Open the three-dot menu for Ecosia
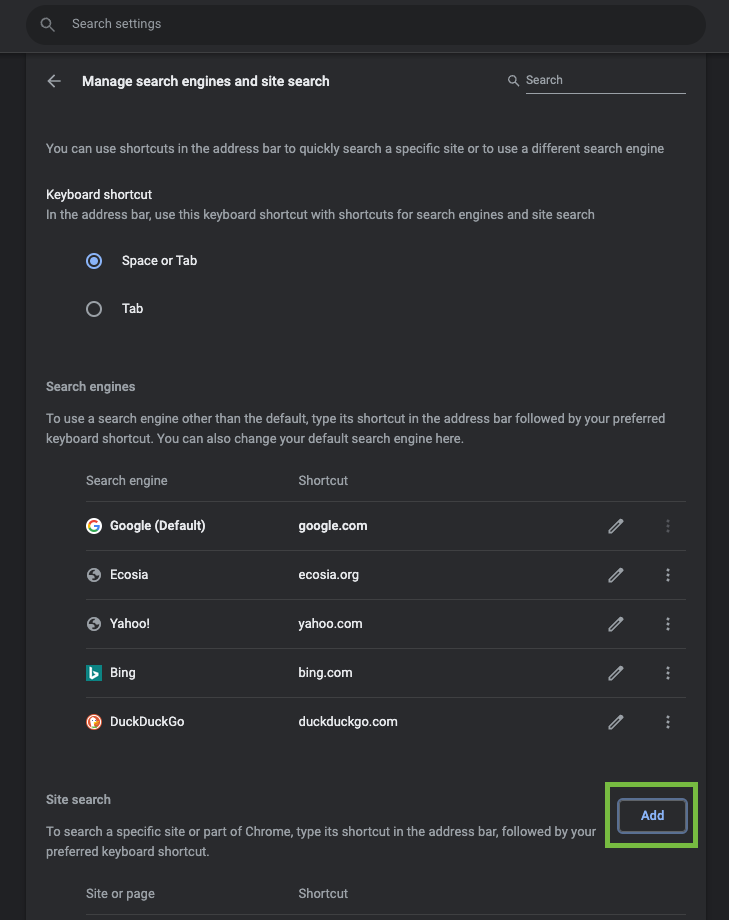 coord(668,574)
